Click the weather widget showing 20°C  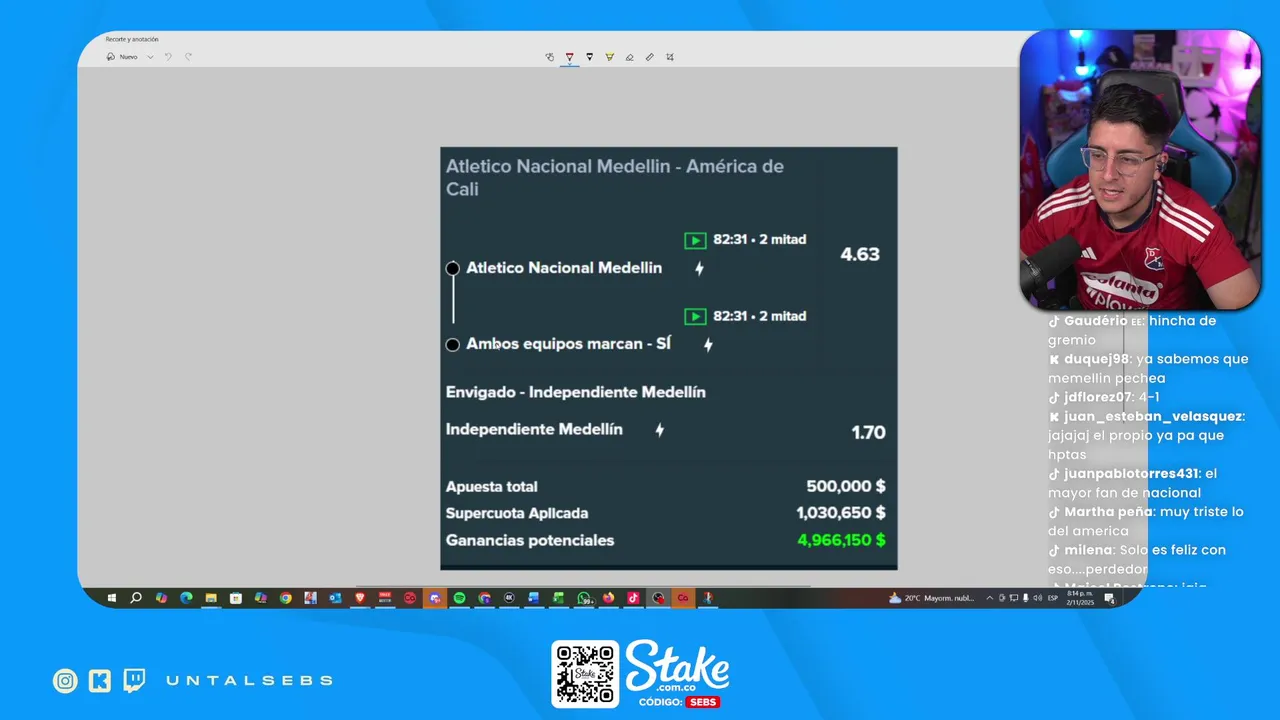click(934, 598)
